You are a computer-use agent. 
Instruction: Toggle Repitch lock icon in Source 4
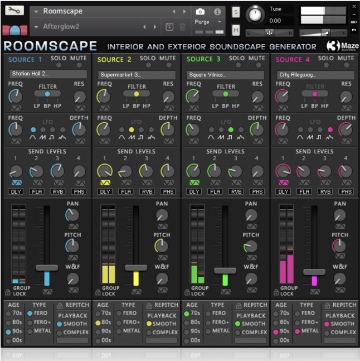click(x=327, y=305)
